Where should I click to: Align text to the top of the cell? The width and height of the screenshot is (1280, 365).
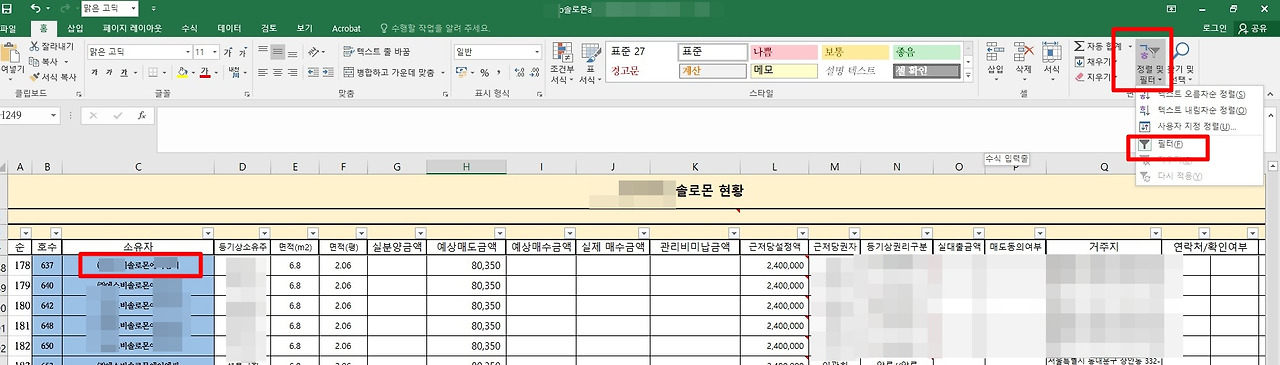coord(264,50)
